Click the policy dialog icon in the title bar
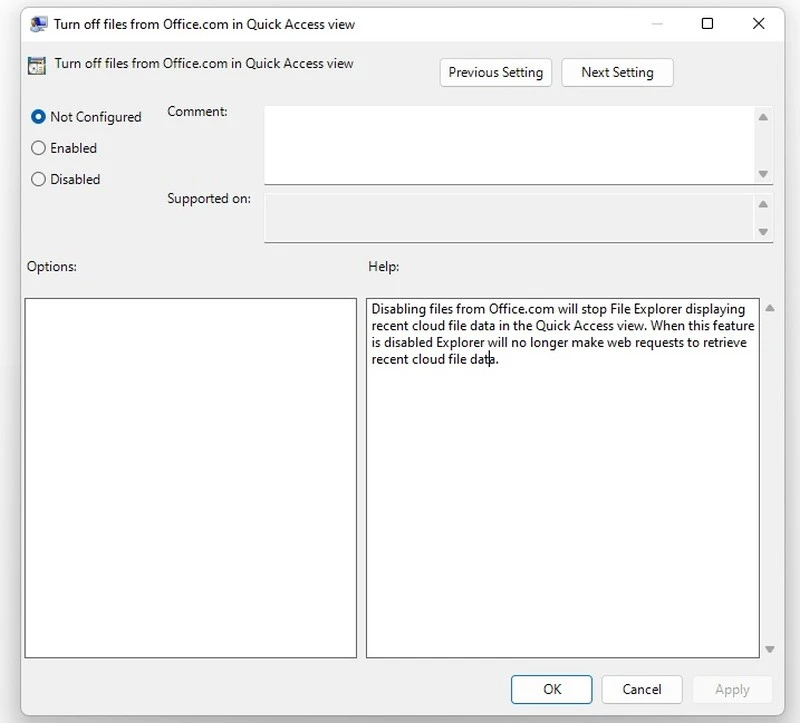This screenshot has width=800, height=723. (x=38, y=23)
